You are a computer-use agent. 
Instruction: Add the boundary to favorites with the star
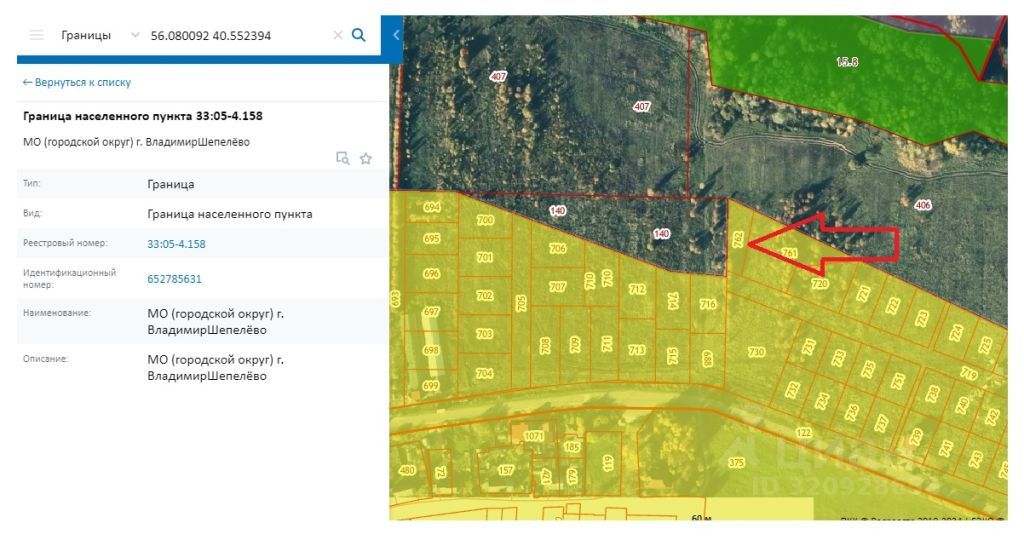tap(366, 158)
